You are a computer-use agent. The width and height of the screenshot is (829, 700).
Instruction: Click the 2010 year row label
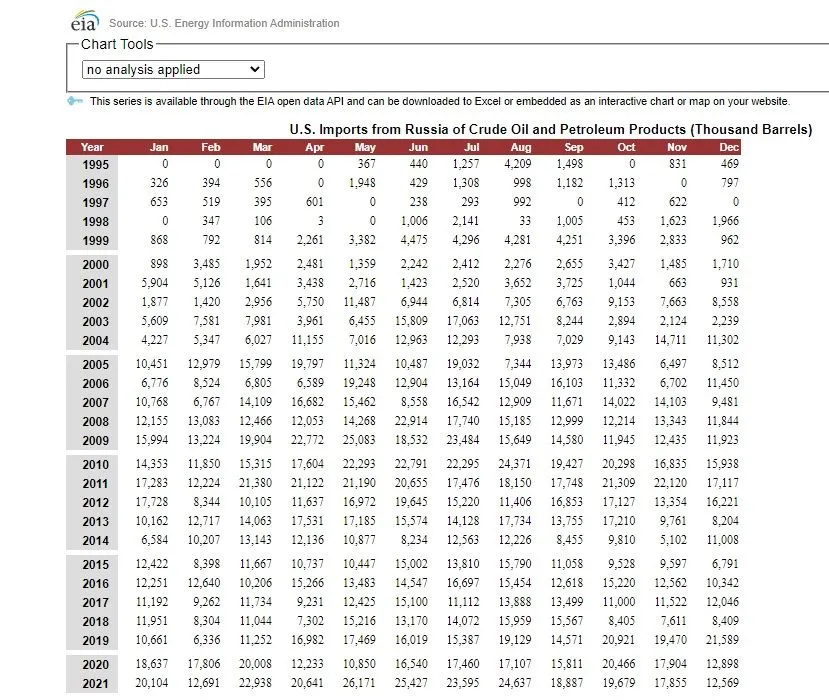96,464
